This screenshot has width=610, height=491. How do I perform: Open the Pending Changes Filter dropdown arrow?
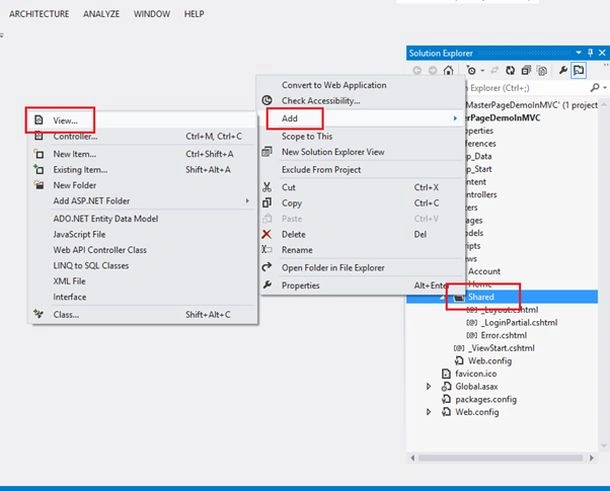482,70
